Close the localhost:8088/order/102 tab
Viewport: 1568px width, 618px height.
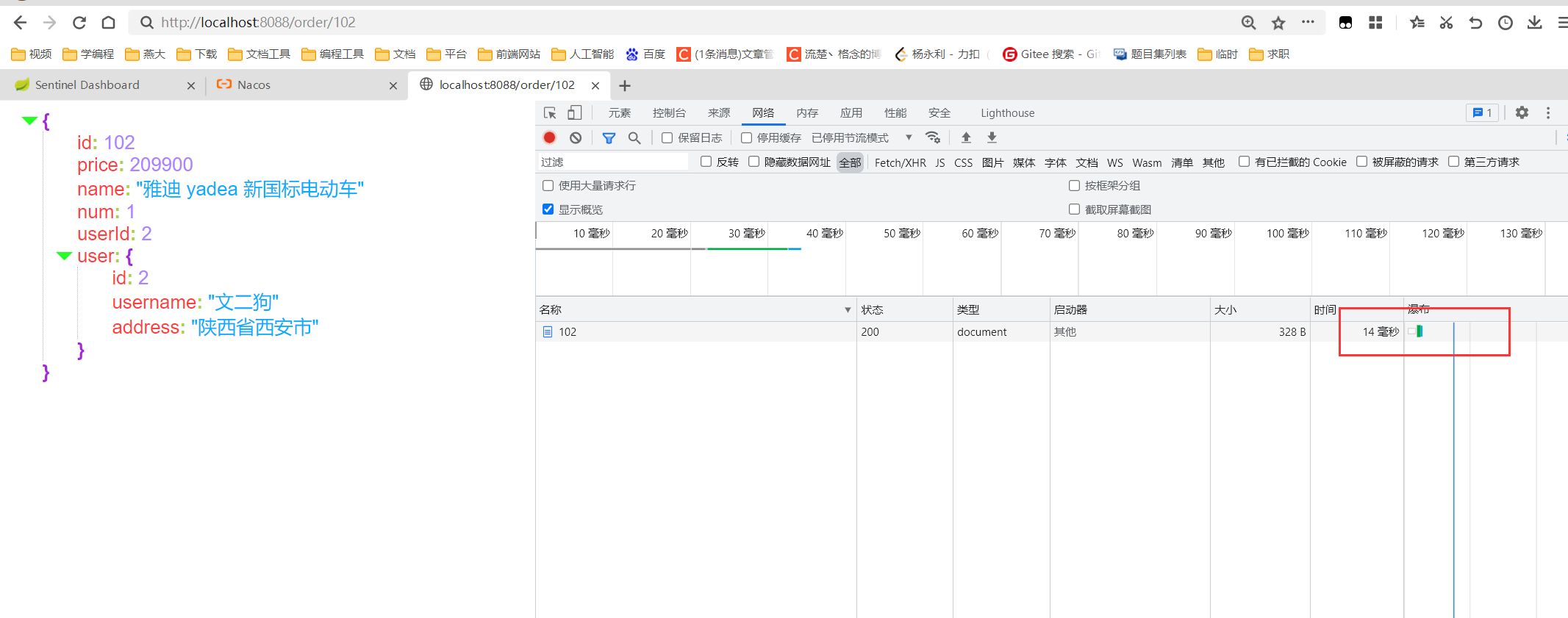[595, 86]
